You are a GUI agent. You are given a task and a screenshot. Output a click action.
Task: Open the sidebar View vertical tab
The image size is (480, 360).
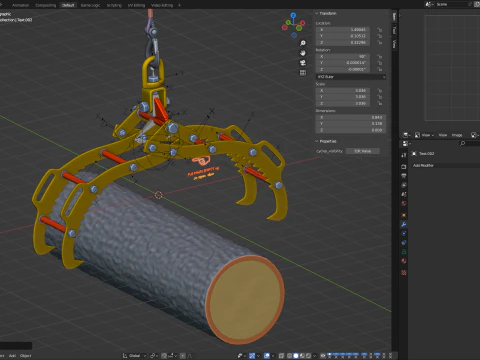coord(394,44)
